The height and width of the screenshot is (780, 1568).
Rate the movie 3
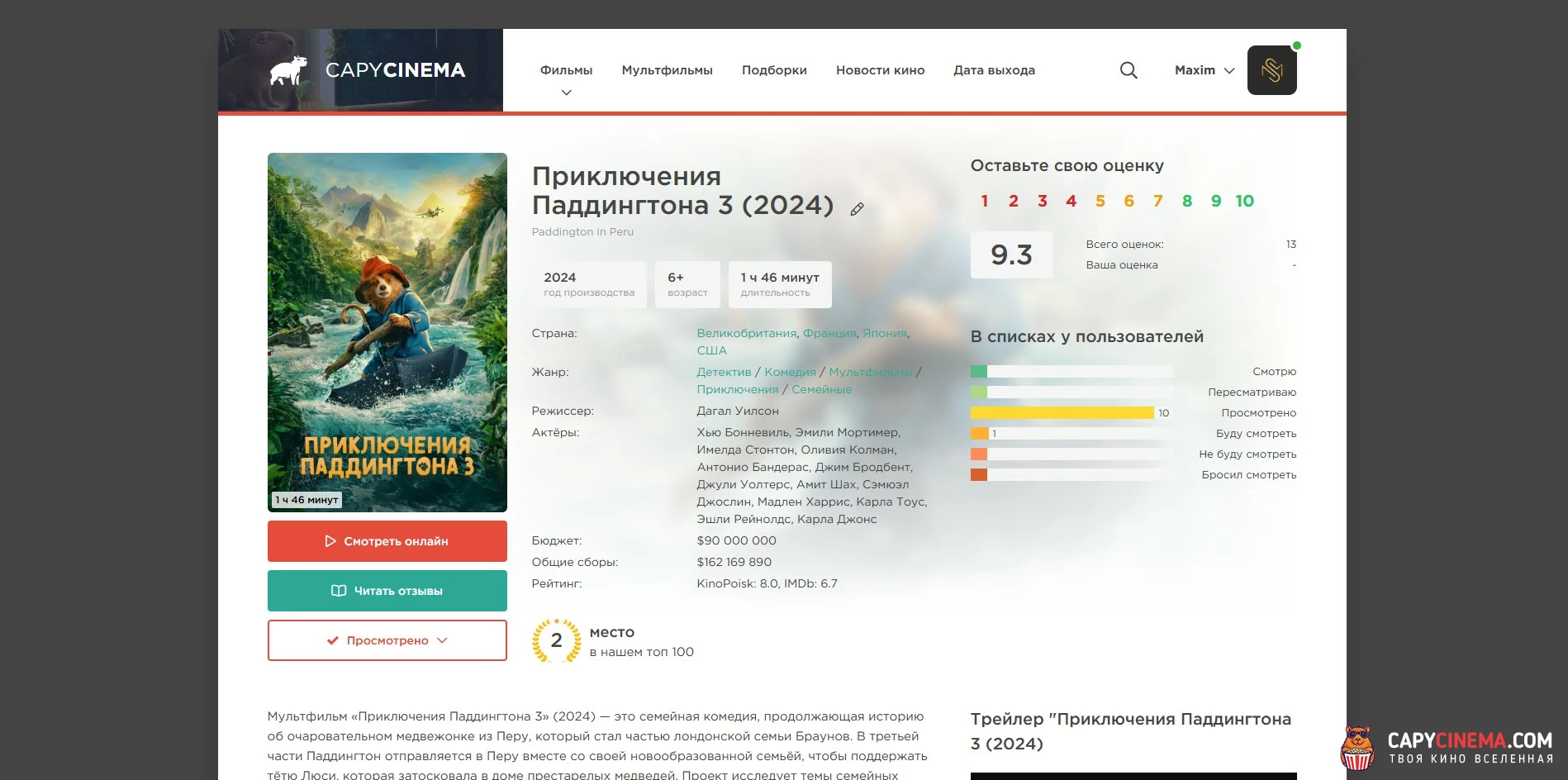click(1043, 201)
